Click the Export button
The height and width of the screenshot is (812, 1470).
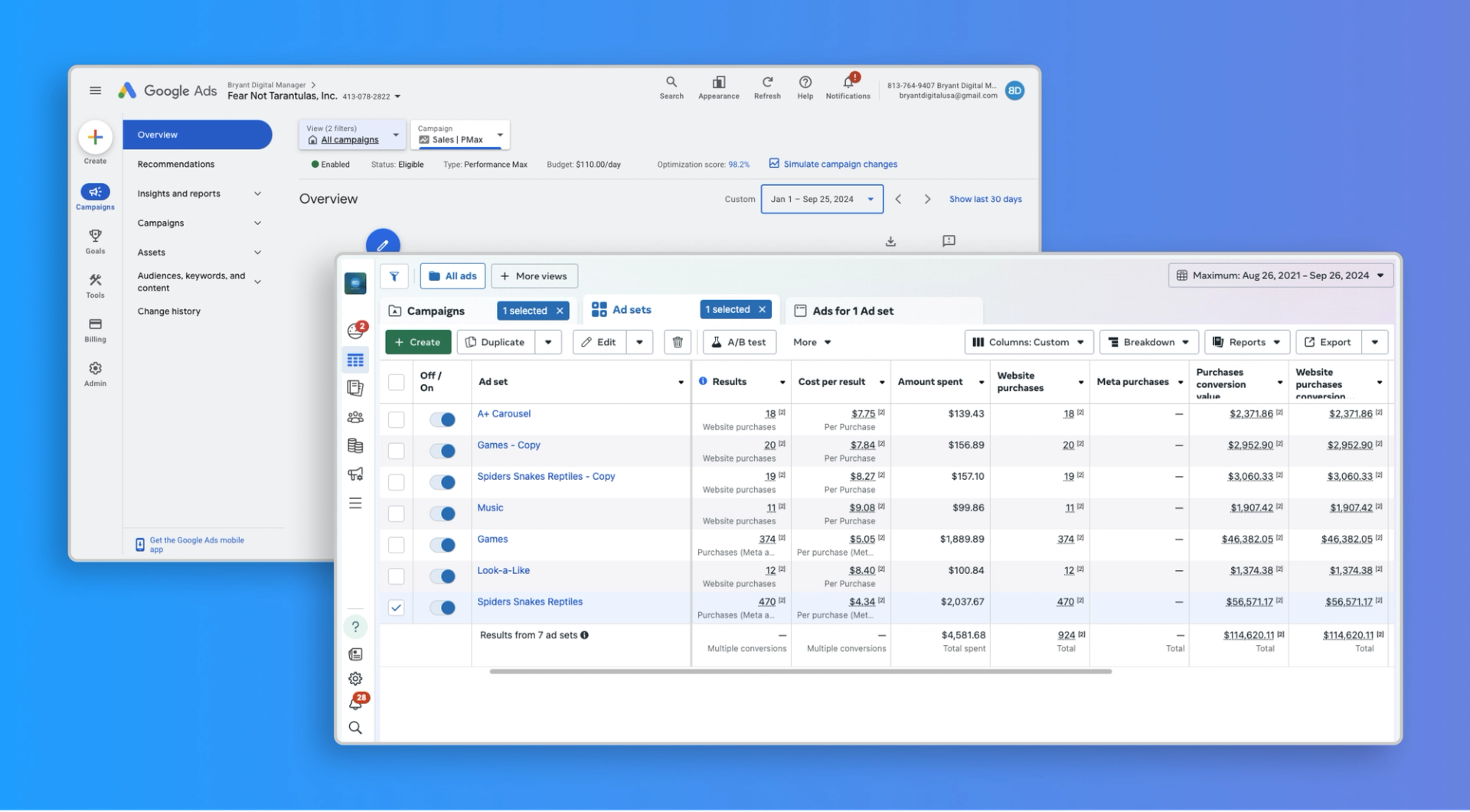coord(1328,342)
